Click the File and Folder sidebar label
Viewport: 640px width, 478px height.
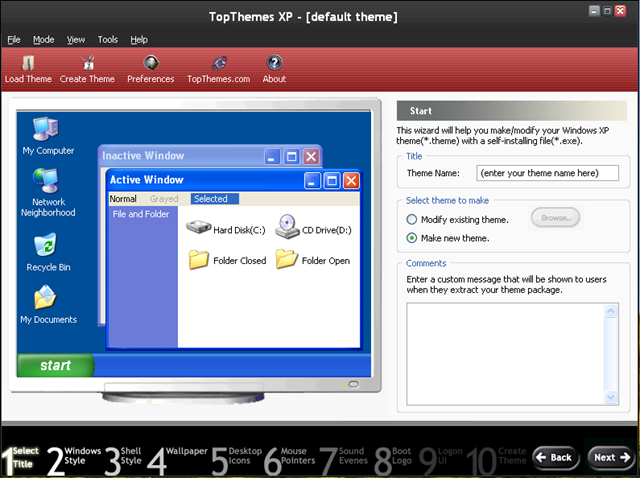tap(141, 214)
